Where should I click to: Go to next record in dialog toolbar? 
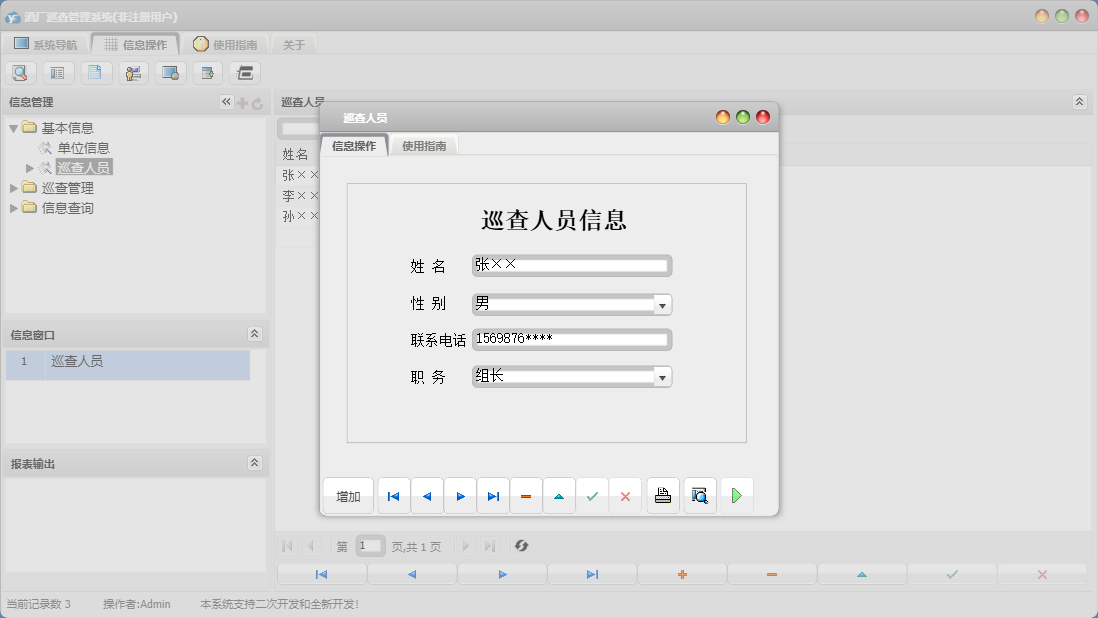point(460,496)
